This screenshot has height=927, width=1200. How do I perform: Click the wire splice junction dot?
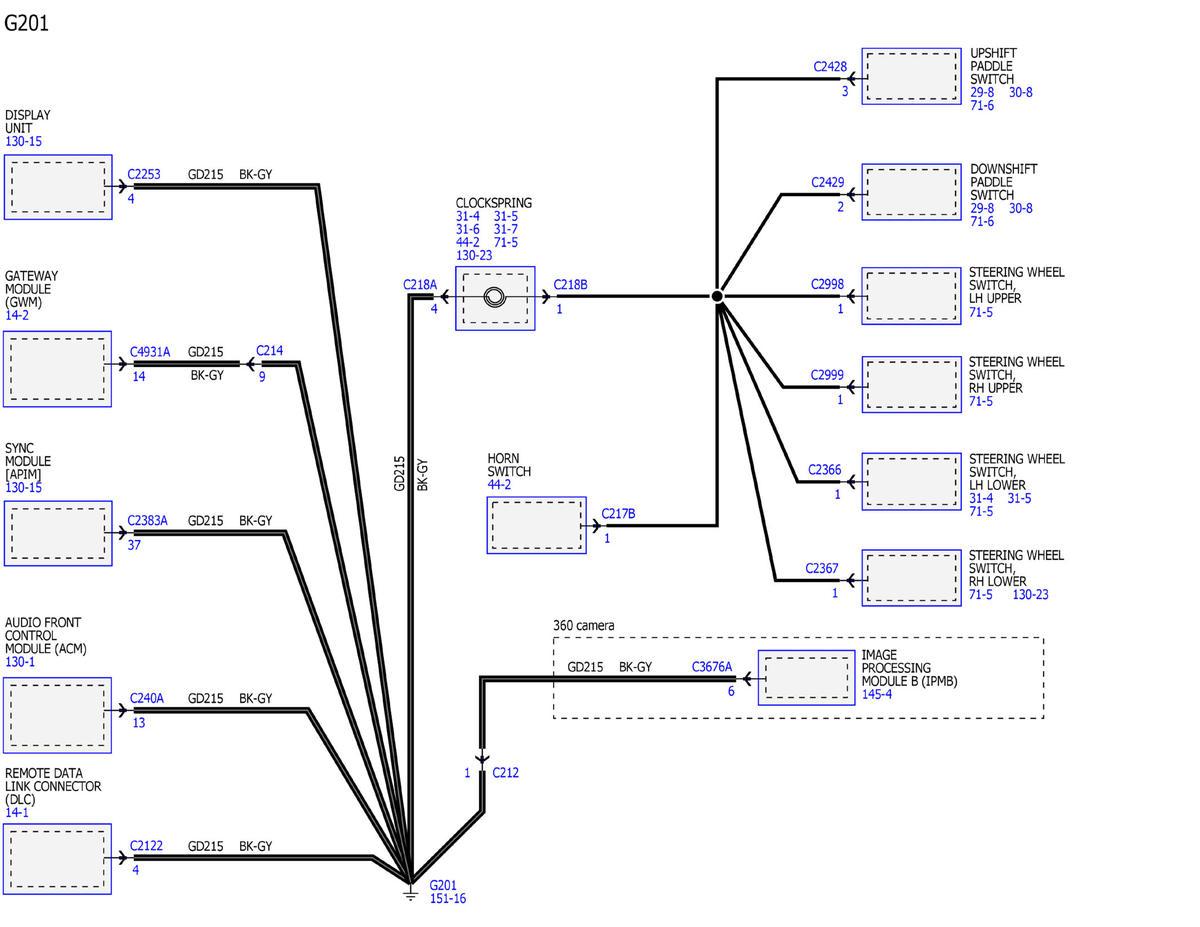[717, 297]
